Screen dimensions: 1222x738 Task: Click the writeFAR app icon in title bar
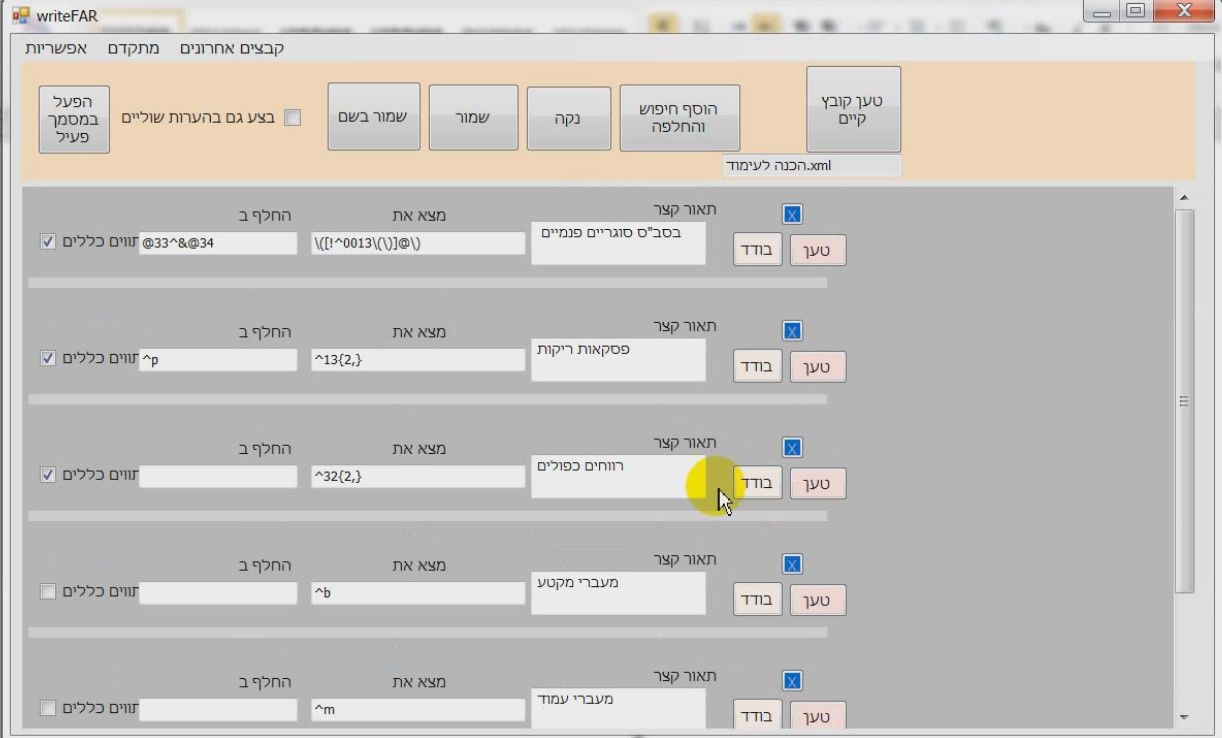click(x=20, y=16)
